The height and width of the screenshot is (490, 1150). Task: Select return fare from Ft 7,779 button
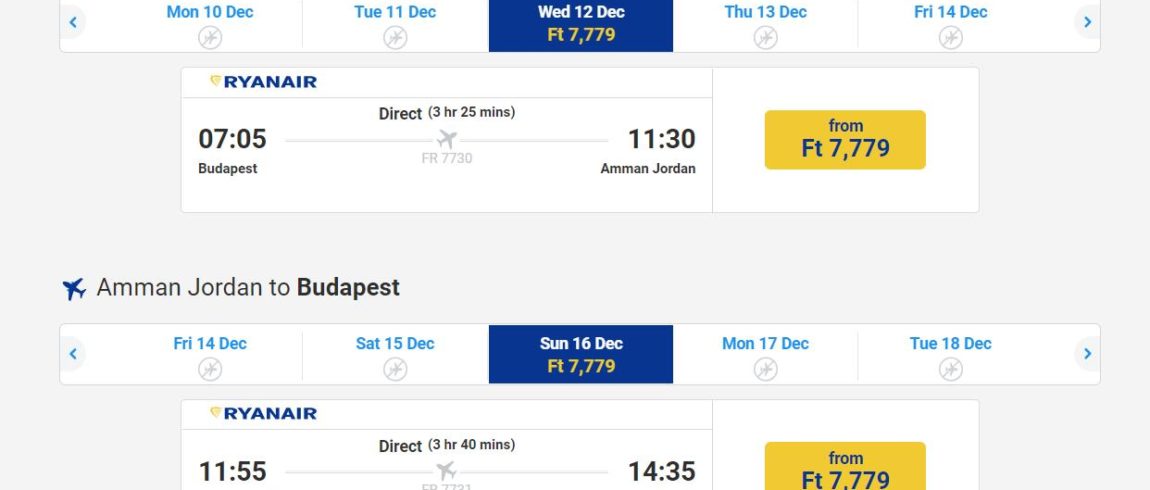(x=845, y=467)
